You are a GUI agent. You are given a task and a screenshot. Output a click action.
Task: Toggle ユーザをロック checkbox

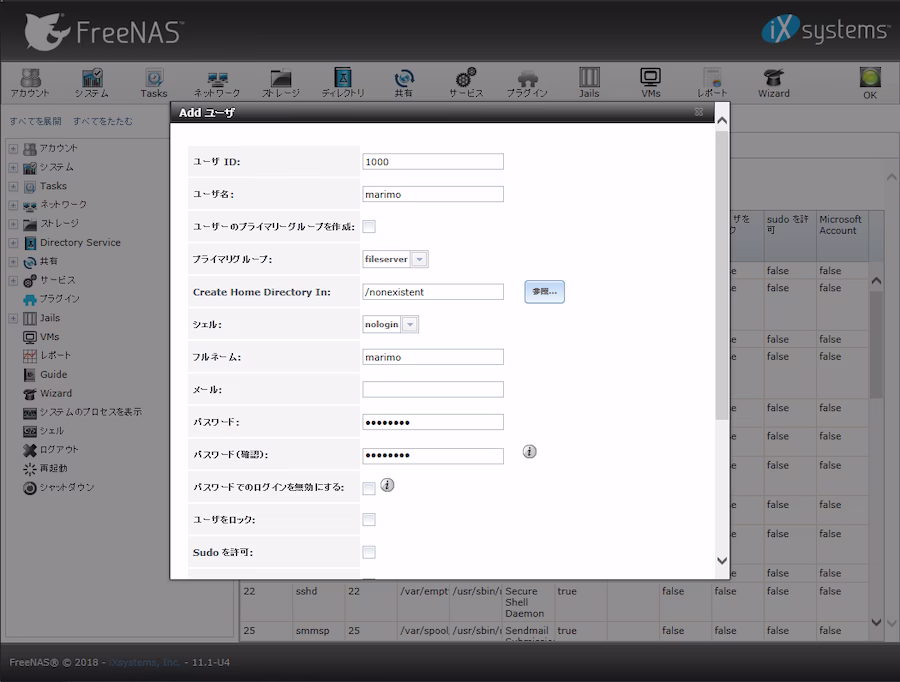(x=369, y=520)
